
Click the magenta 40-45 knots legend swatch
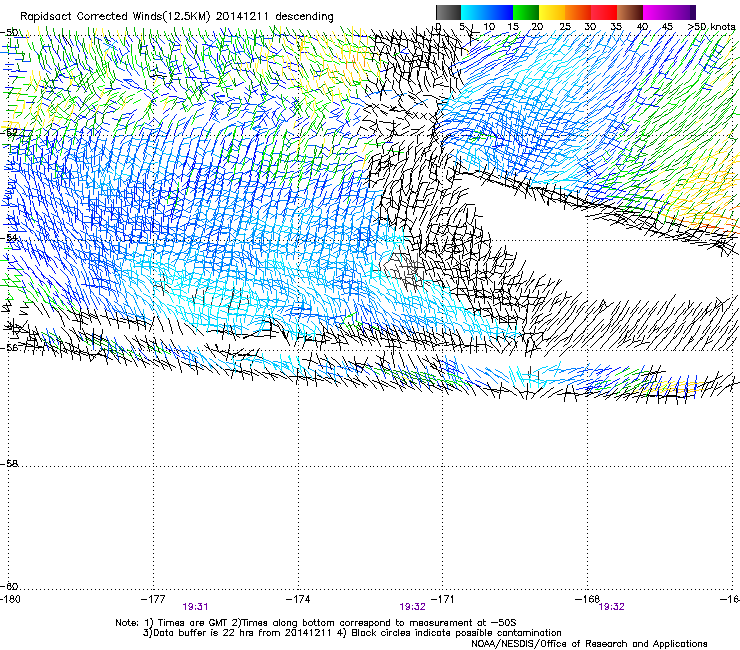(x=656, y=12)
